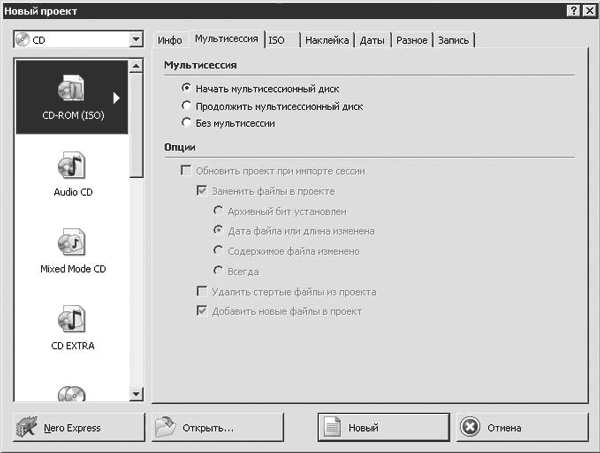Select Начать мультисессионный диск radio button

point(186,88)
